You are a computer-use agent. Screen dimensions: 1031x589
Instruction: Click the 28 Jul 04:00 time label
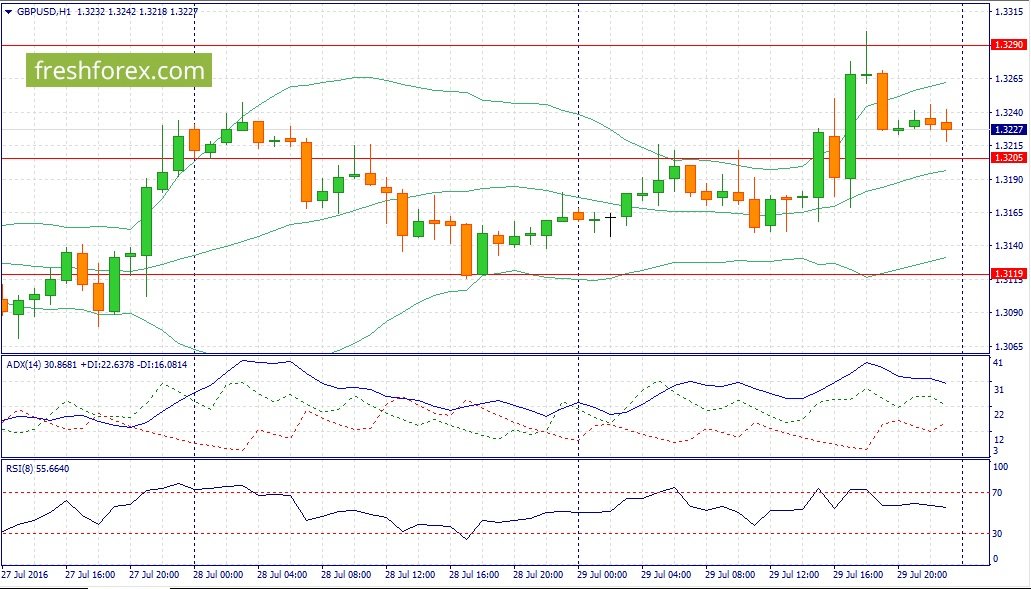click(x=283, y=574)
